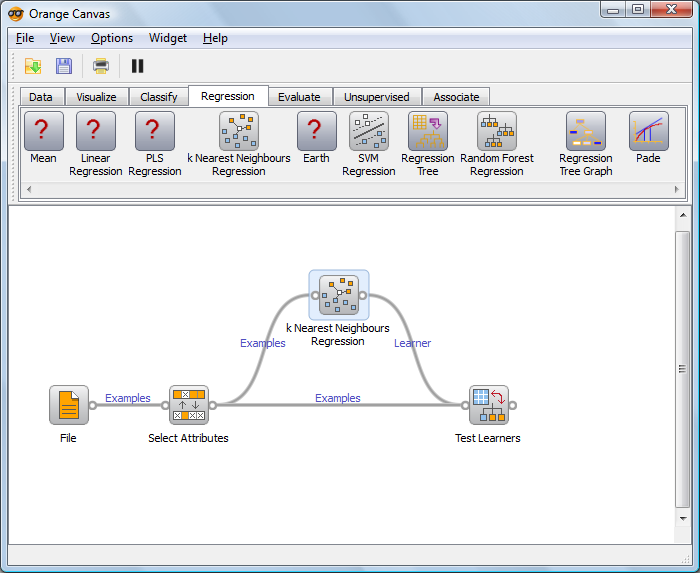Add the PLS Regression widget
The width and height of the screenshot is (700, 573).
[x=154, y=131]
